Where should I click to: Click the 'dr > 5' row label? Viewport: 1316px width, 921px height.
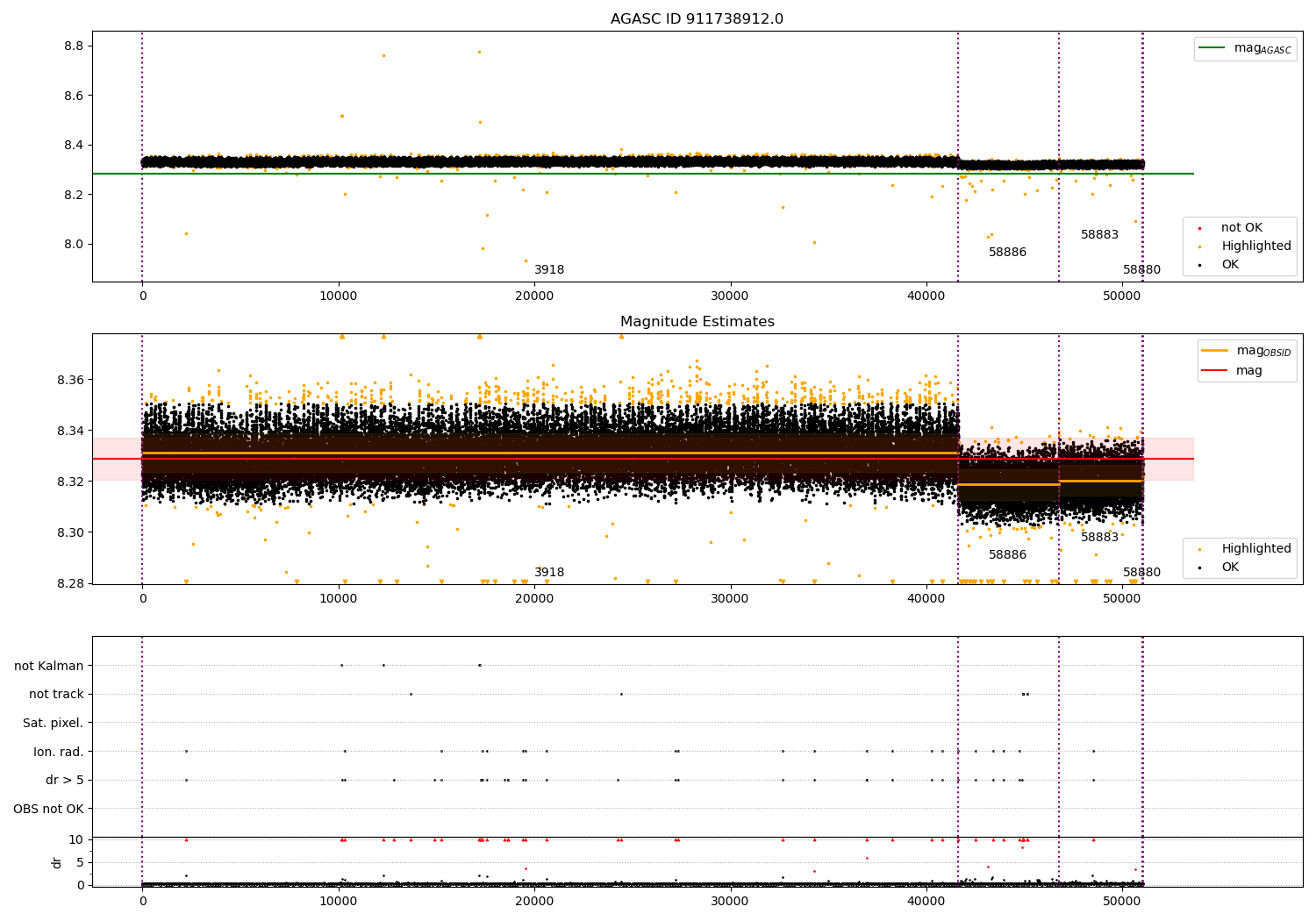coord(65,781)
